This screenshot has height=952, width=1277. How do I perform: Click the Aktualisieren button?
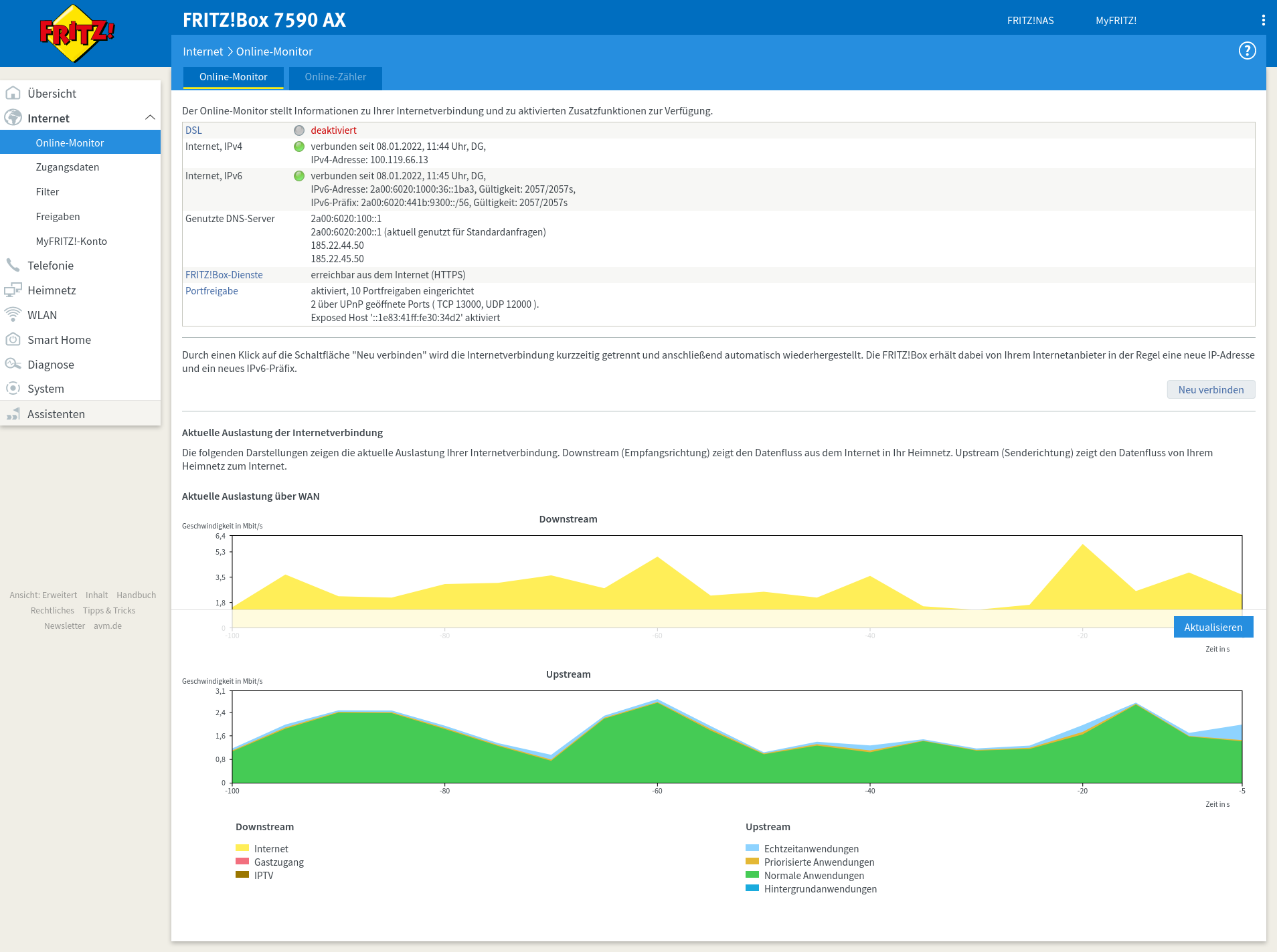tap(1213, 627)
